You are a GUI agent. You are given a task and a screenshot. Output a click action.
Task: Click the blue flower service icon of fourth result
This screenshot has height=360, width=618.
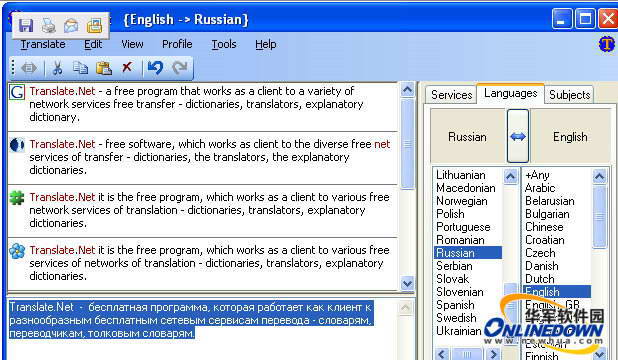17,251
